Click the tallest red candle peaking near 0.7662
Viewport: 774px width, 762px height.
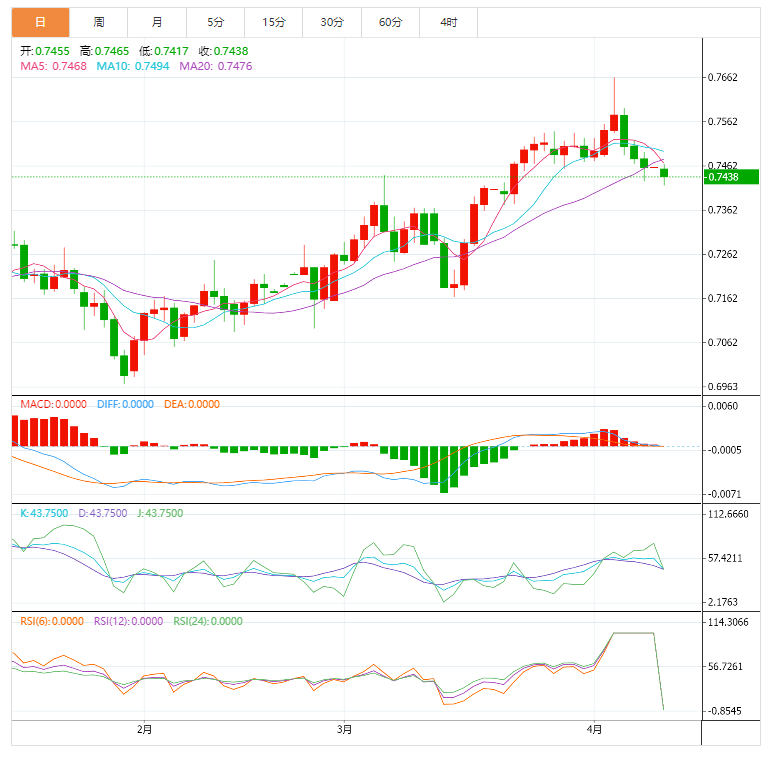(614, 122)
